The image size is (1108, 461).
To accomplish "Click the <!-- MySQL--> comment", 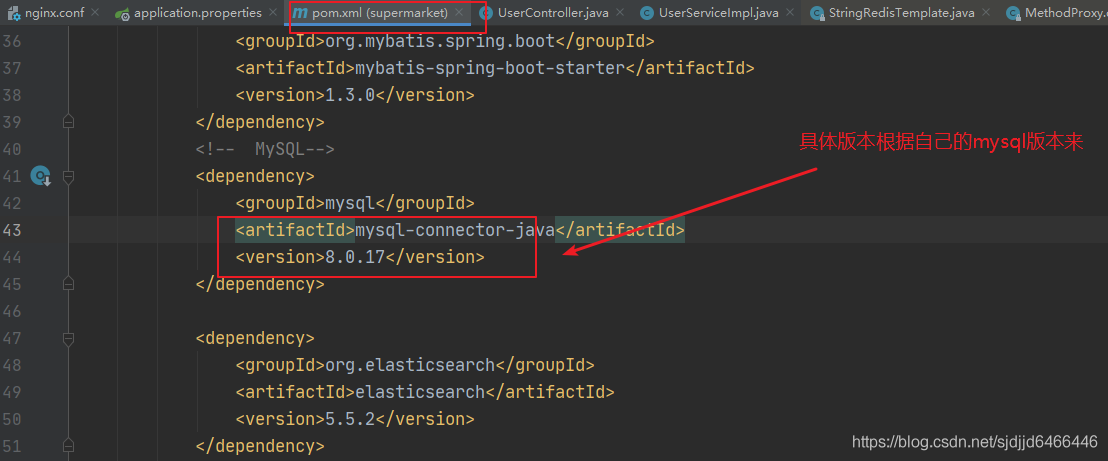I will click(266, 149).
